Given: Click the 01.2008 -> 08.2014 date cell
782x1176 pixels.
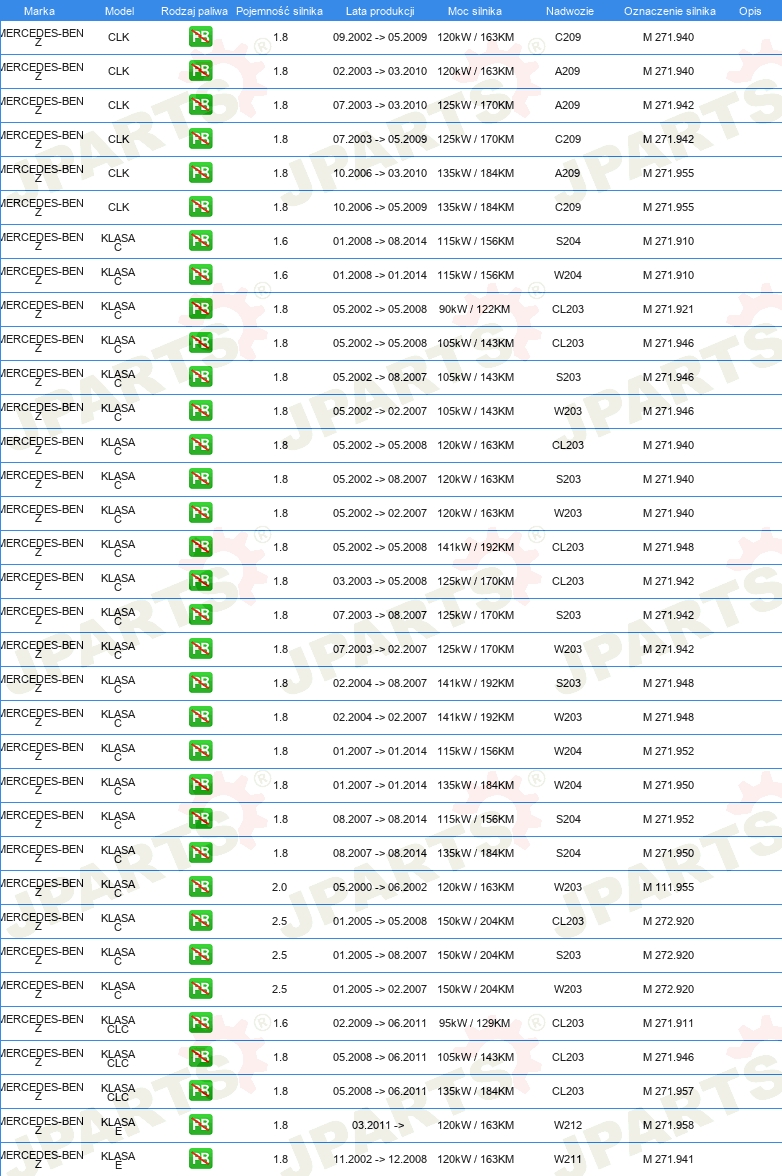Looking at the screenshot, I should click(x=379, y=241).
